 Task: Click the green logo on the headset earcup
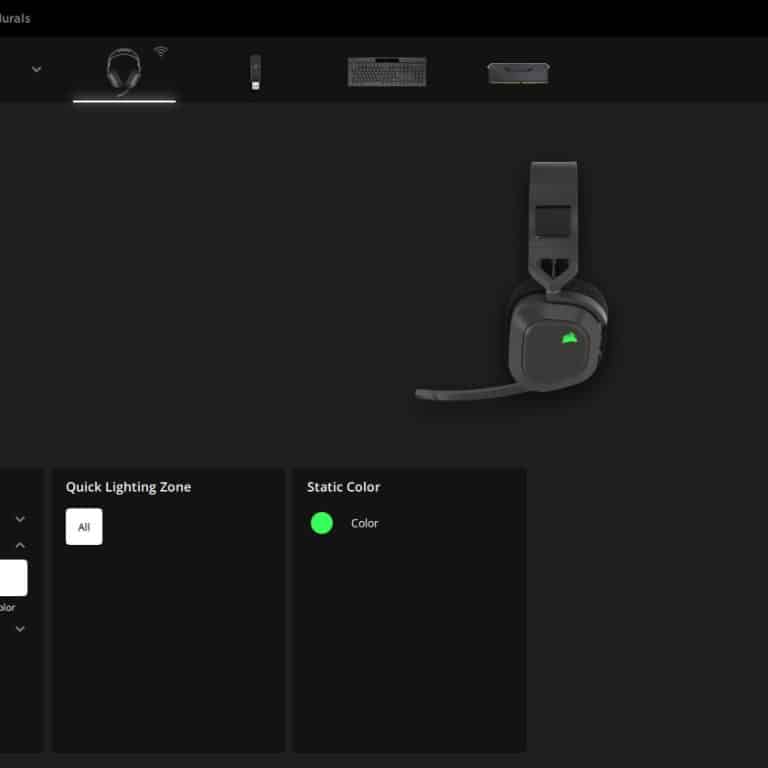coord(571,336)
